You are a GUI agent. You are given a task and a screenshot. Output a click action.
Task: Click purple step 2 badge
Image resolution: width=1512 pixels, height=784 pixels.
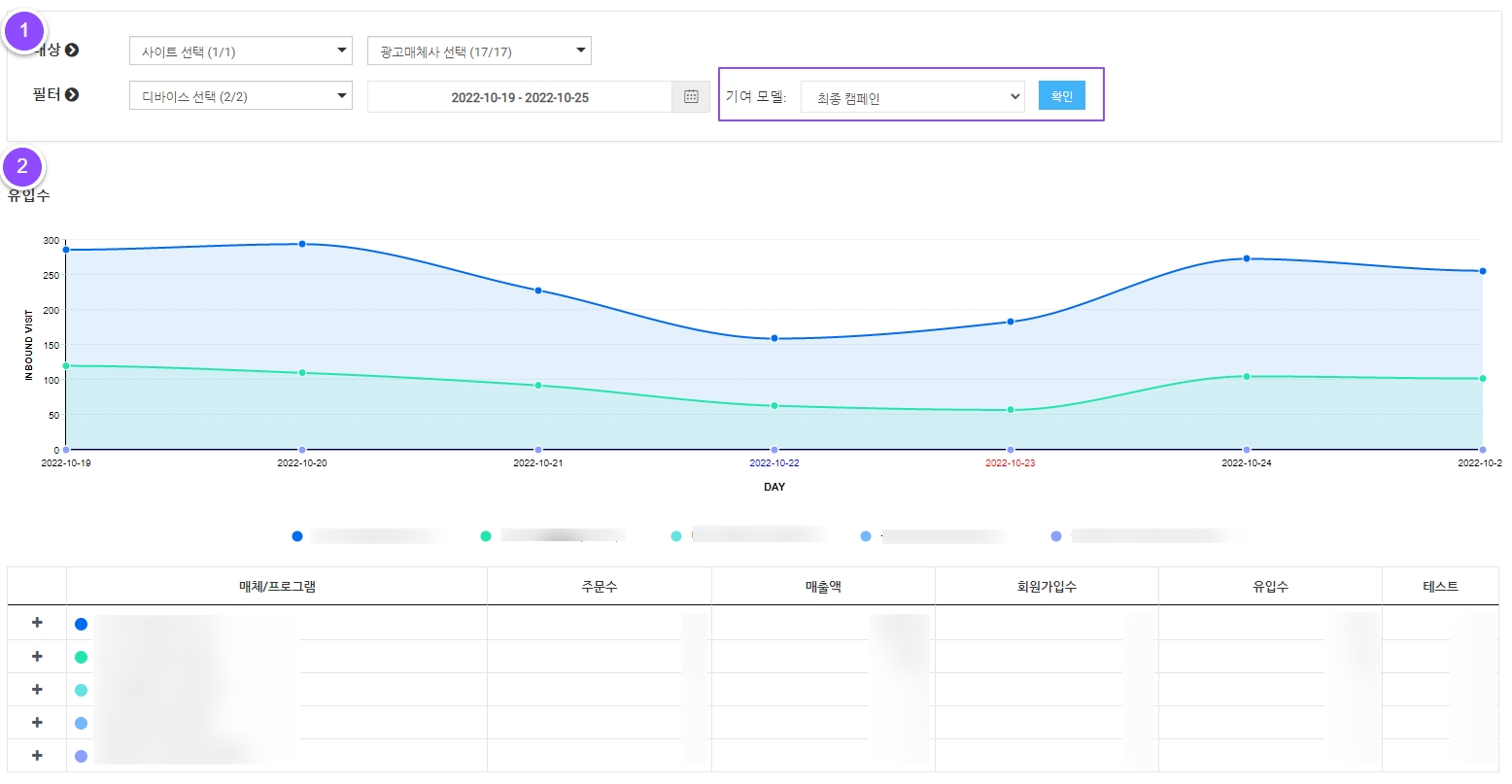(x=22, y=166)
